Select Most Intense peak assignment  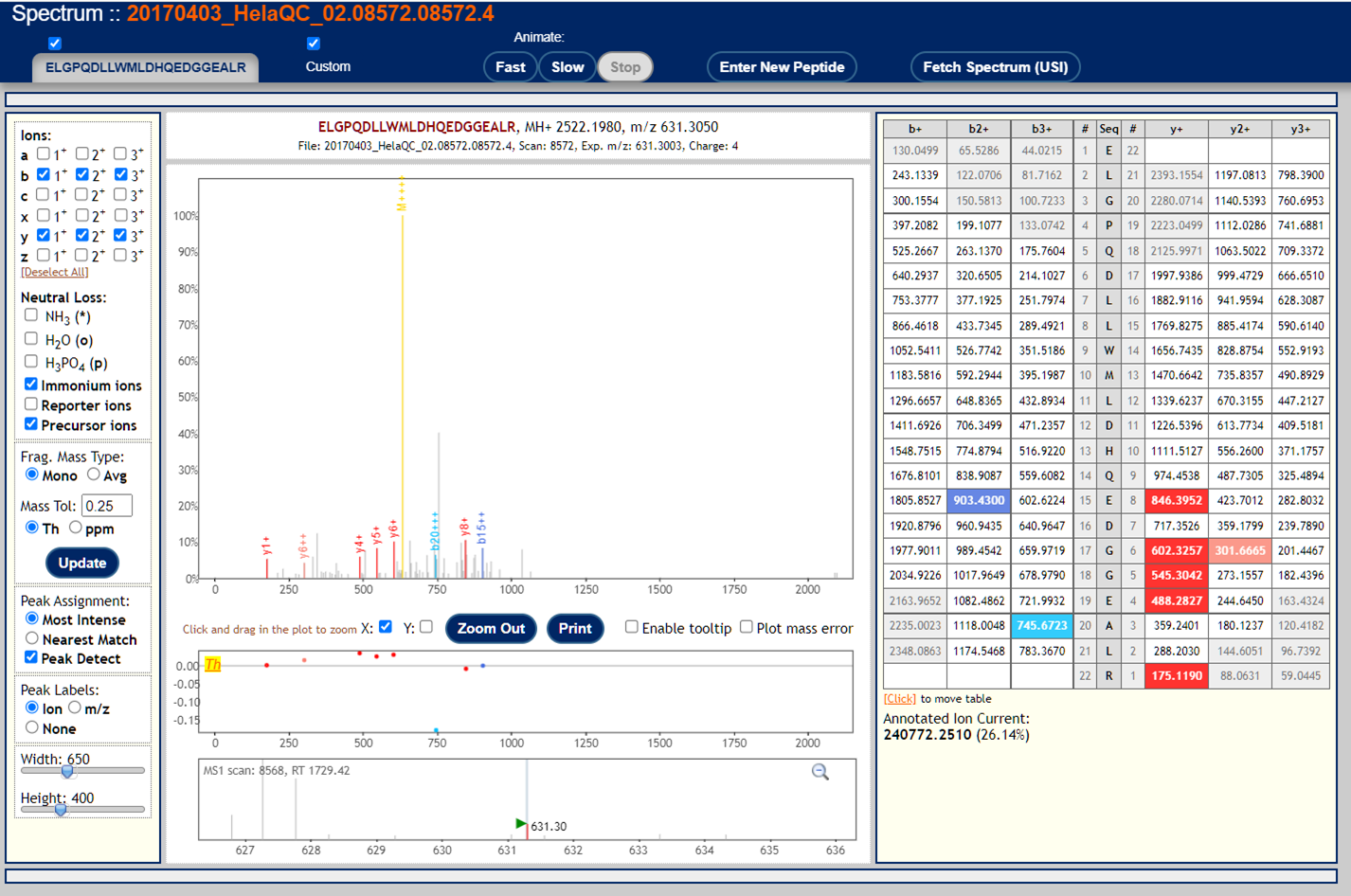(32, 618)
